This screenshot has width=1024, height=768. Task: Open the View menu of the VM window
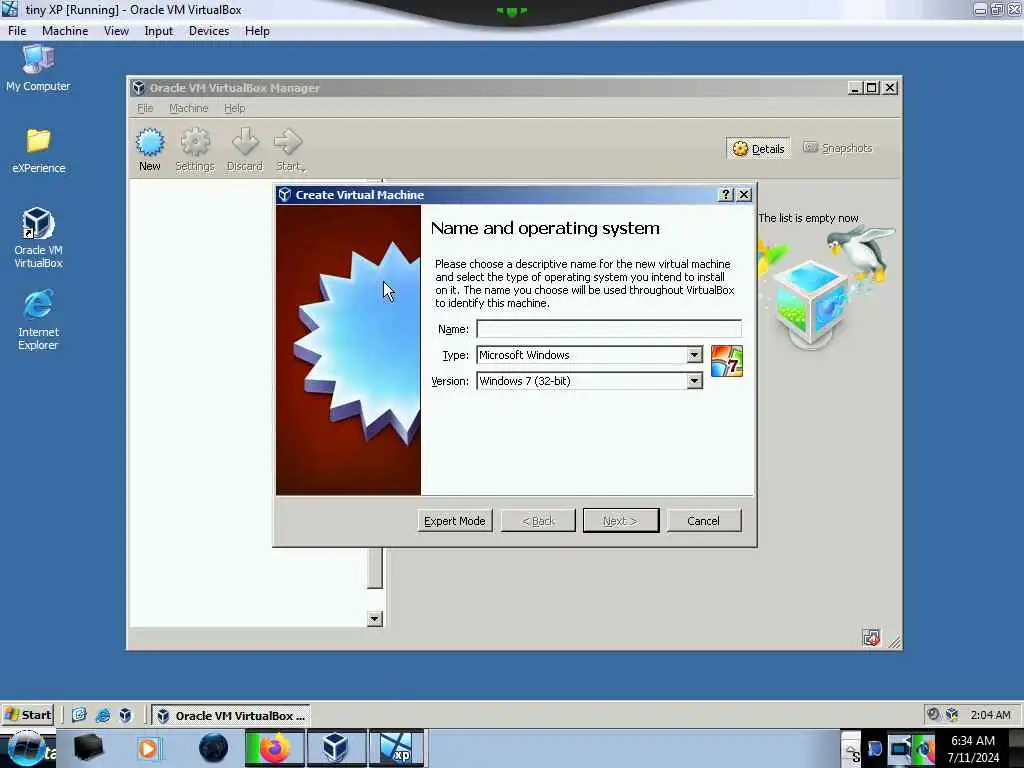(x=116, y=31)
